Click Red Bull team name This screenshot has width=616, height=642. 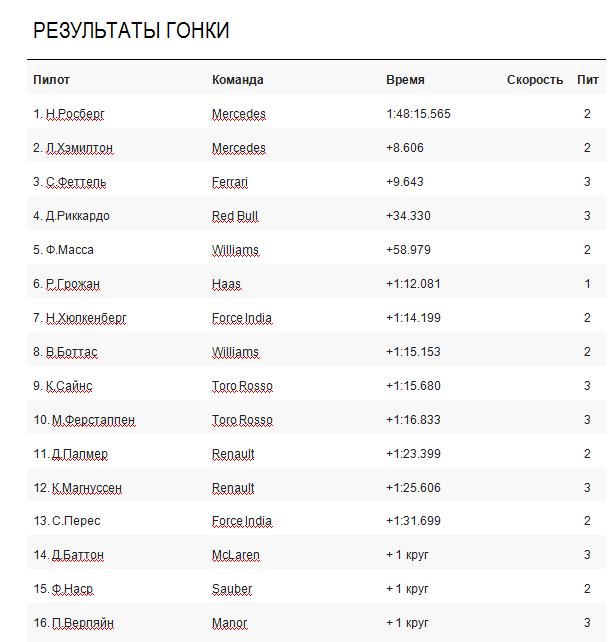pyautogui.click(x=235, y=216)
